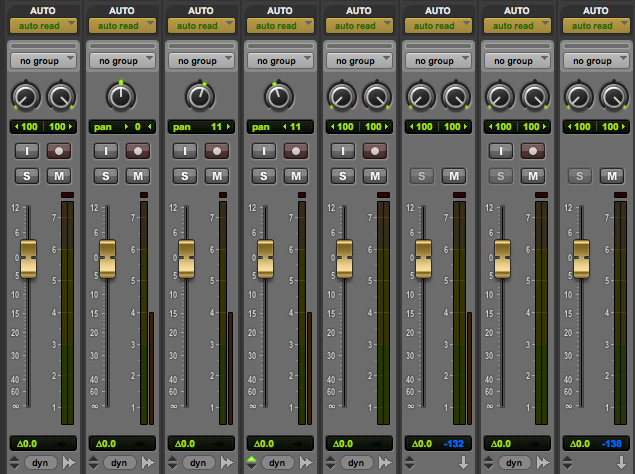Enable input monitoring on third channel
Image resolution: width=635 pixels, height=474 pixels.
185,151
